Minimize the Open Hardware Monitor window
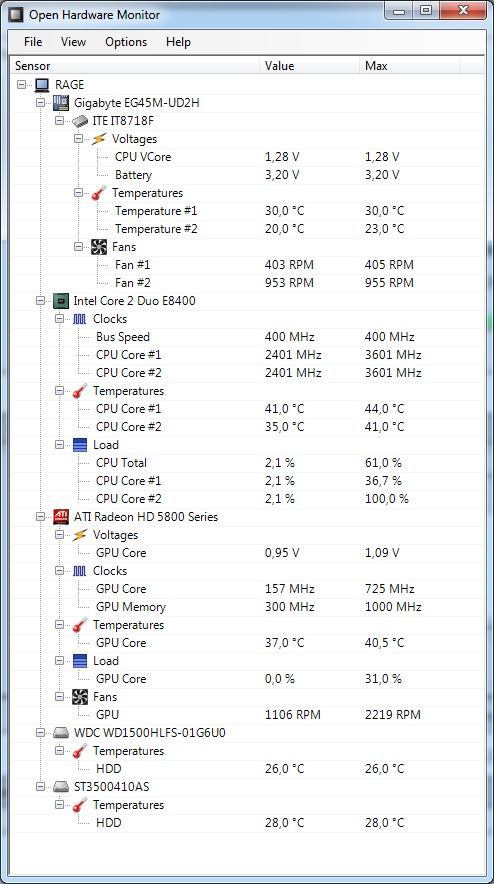Image resolution: width=494 pixels, height=884 pixels. pyautogui.click(x=400, y=10)
